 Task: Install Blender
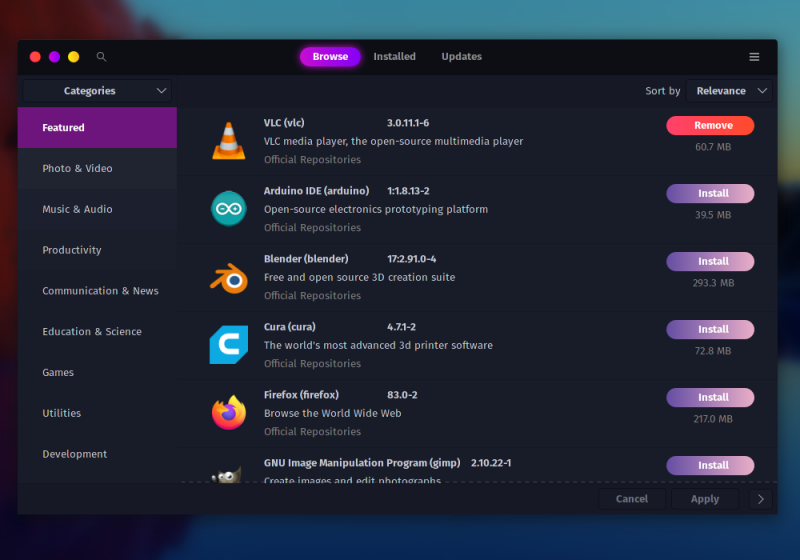[x=710, y=262]
